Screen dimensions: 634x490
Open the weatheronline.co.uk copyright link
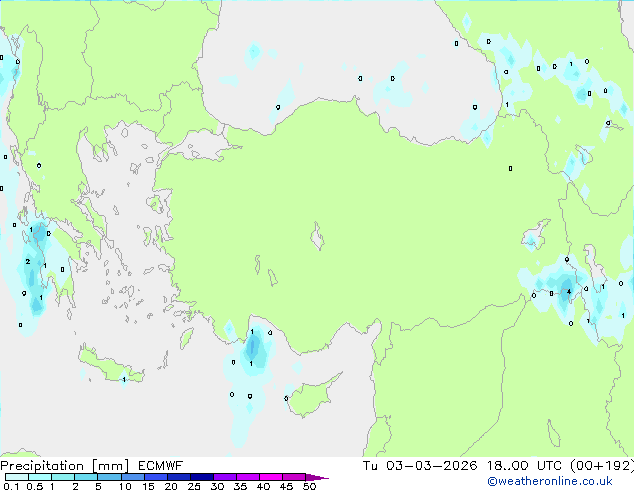click(550, 481)
